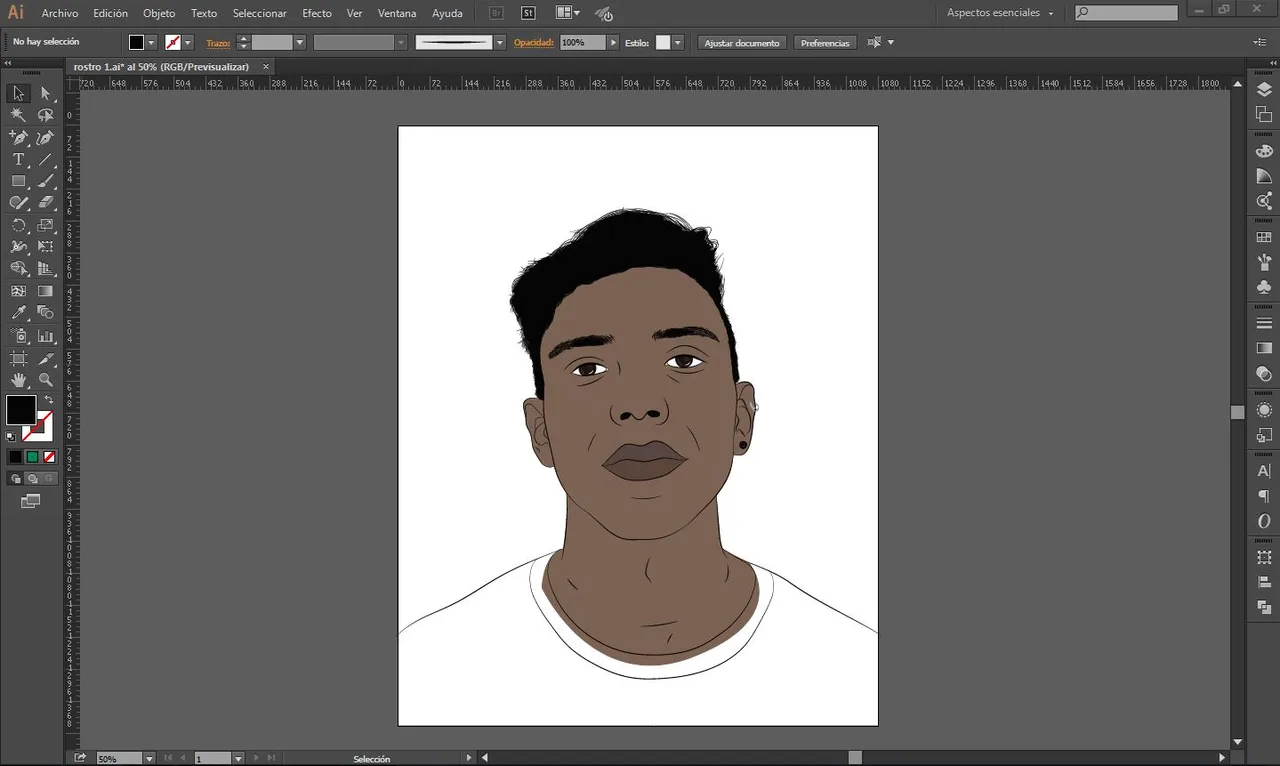Click the Trazo stroke link

(x=218, y=43)
